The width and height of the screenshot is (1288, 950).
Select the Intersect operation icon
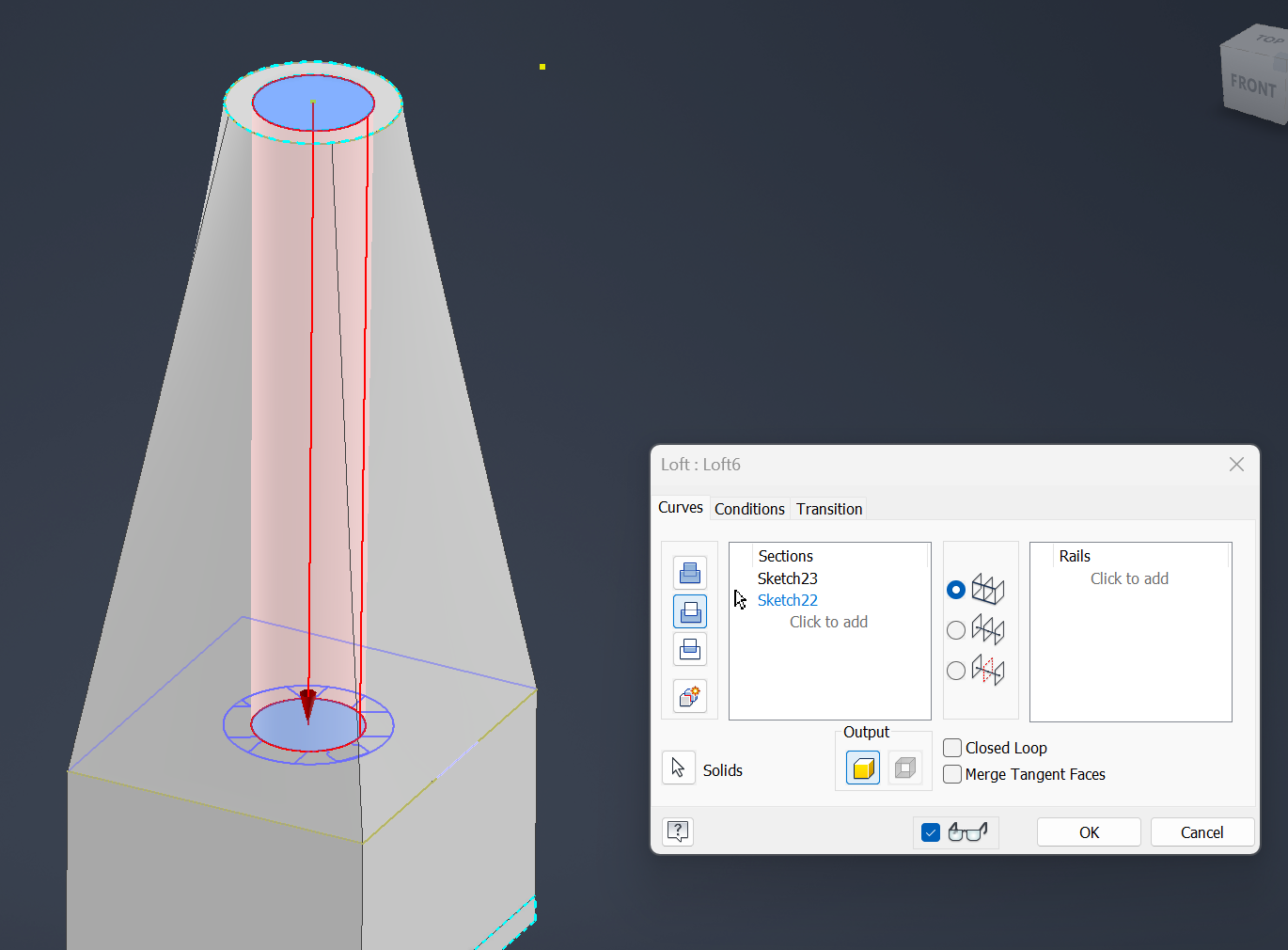(x=689, y=649)
